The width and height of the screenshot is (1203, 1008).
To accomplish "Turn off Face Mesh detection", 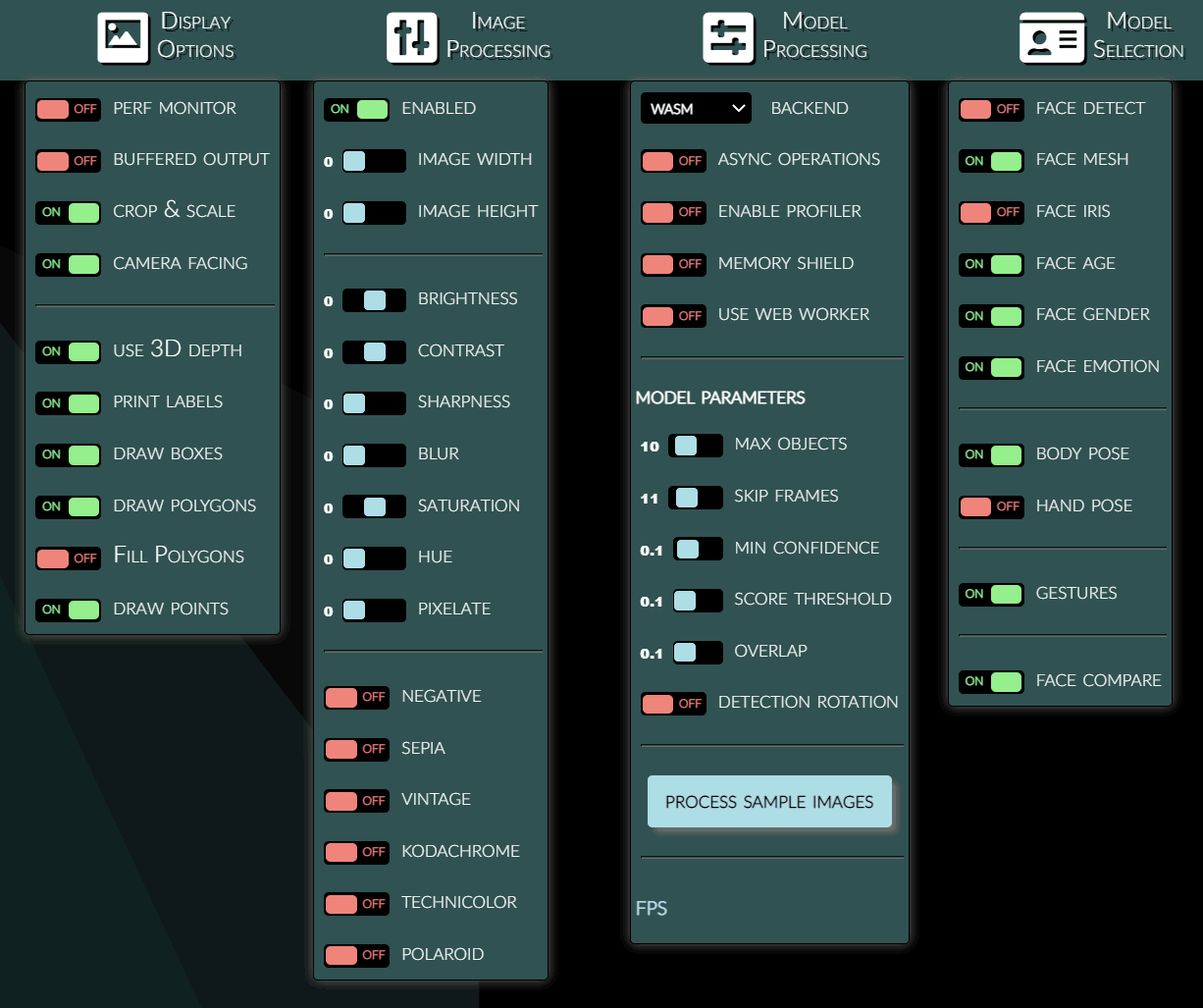I will (991, 161).
